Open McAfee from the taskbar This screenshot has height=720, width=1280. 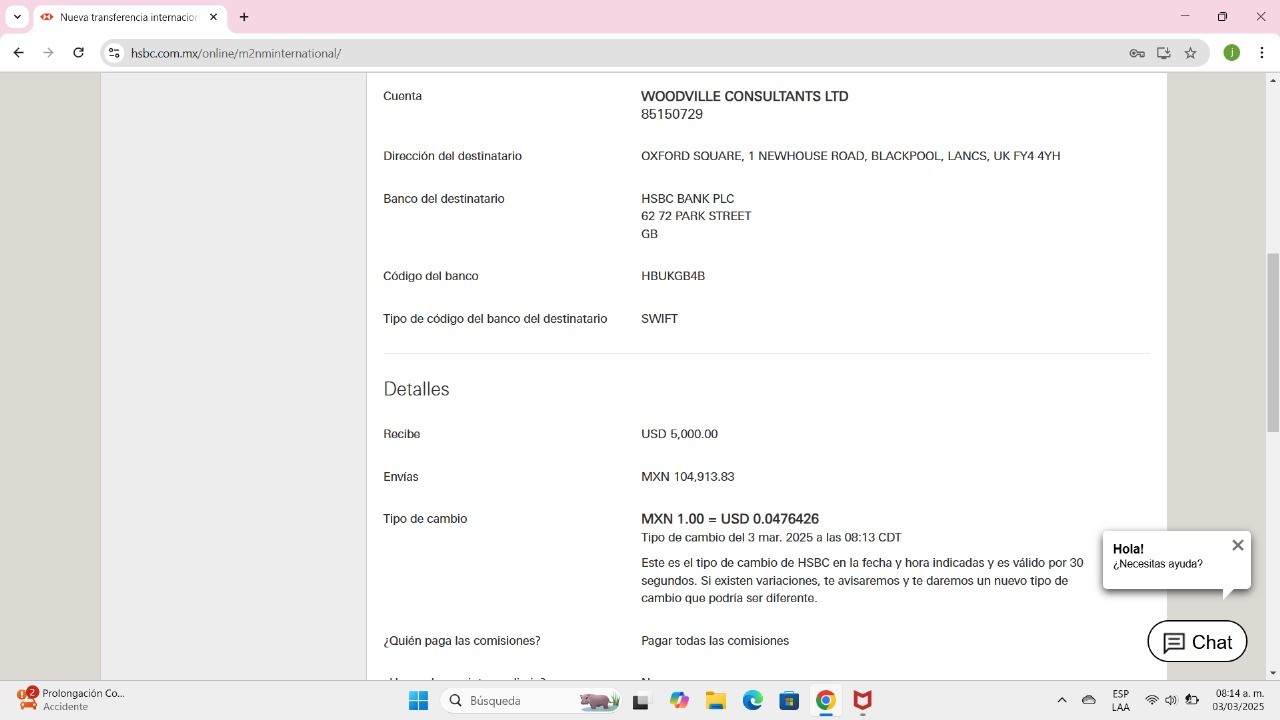862,701
